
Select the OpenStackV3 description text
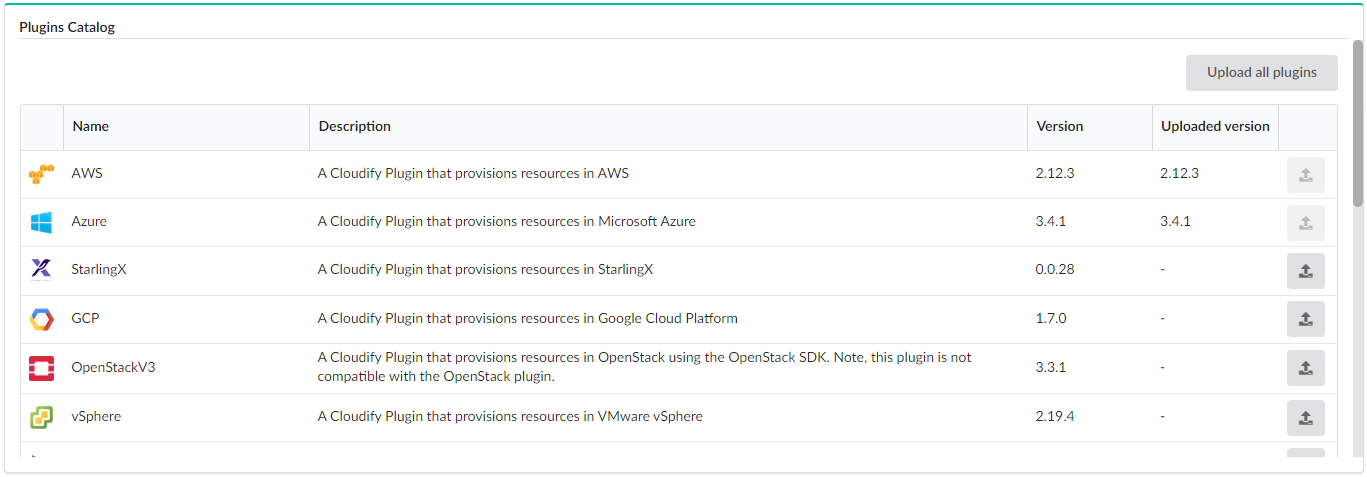point(645,367)
